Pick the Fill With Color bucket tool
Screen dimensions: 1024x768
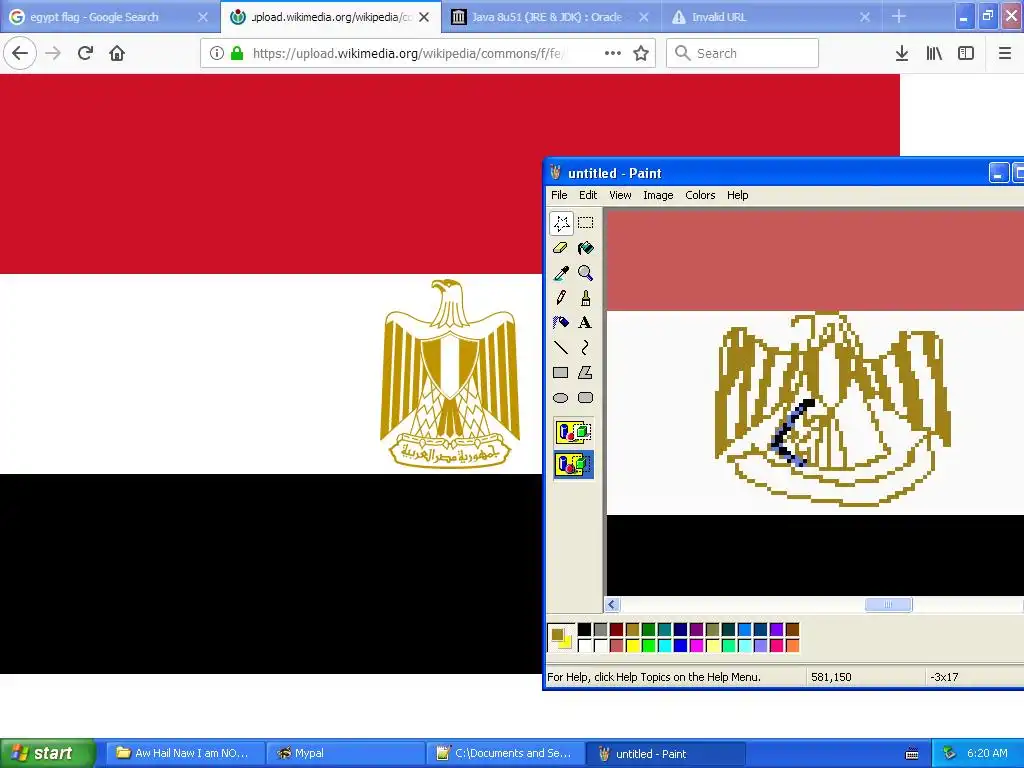(x=586, y=248)
